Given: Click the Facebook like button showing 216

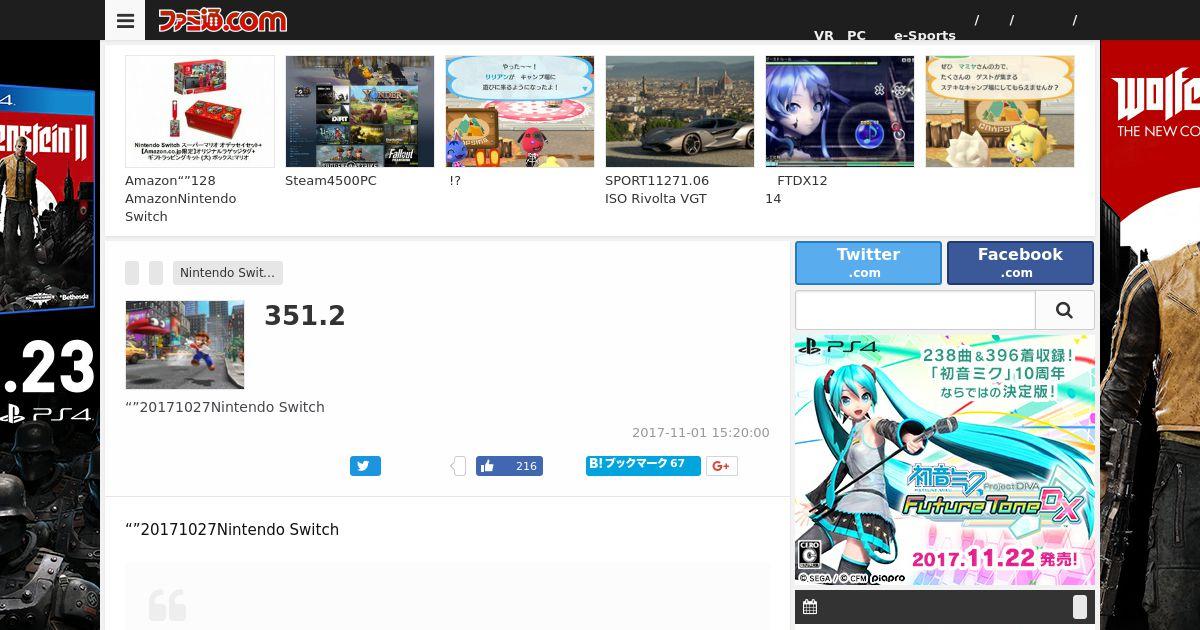Looking at the screenshot, I should pos(509,466).
